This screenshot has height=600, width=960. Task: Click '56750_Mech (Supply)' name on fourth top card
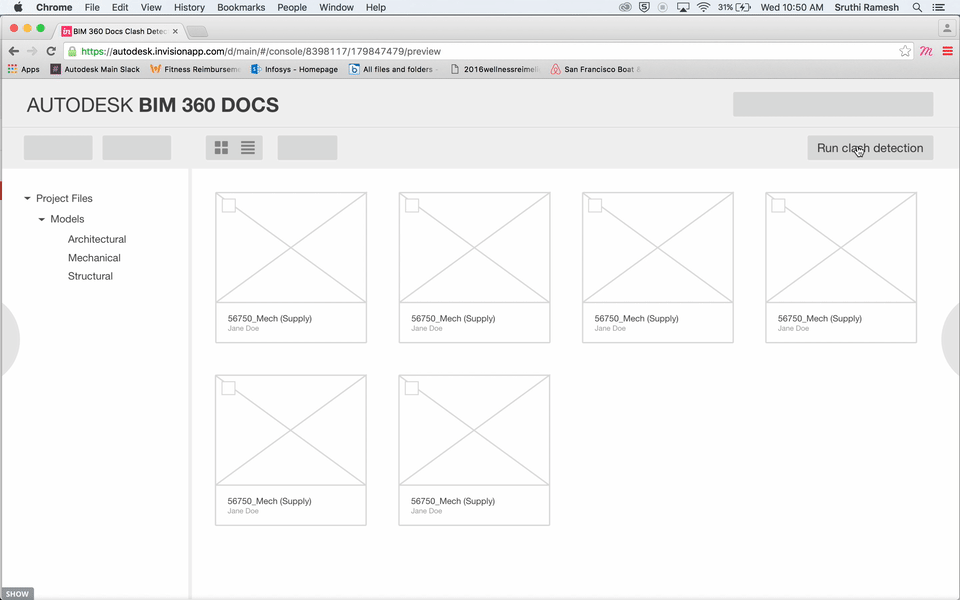click(819, 318)
